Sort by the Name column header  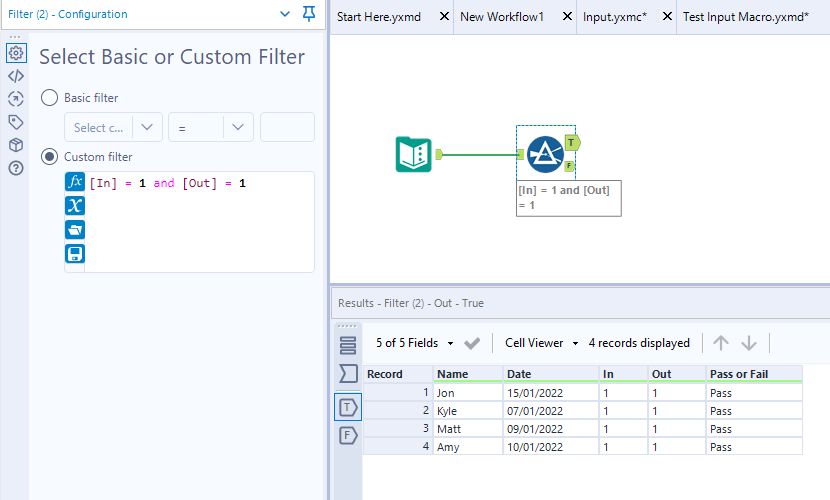pos(468,374)
